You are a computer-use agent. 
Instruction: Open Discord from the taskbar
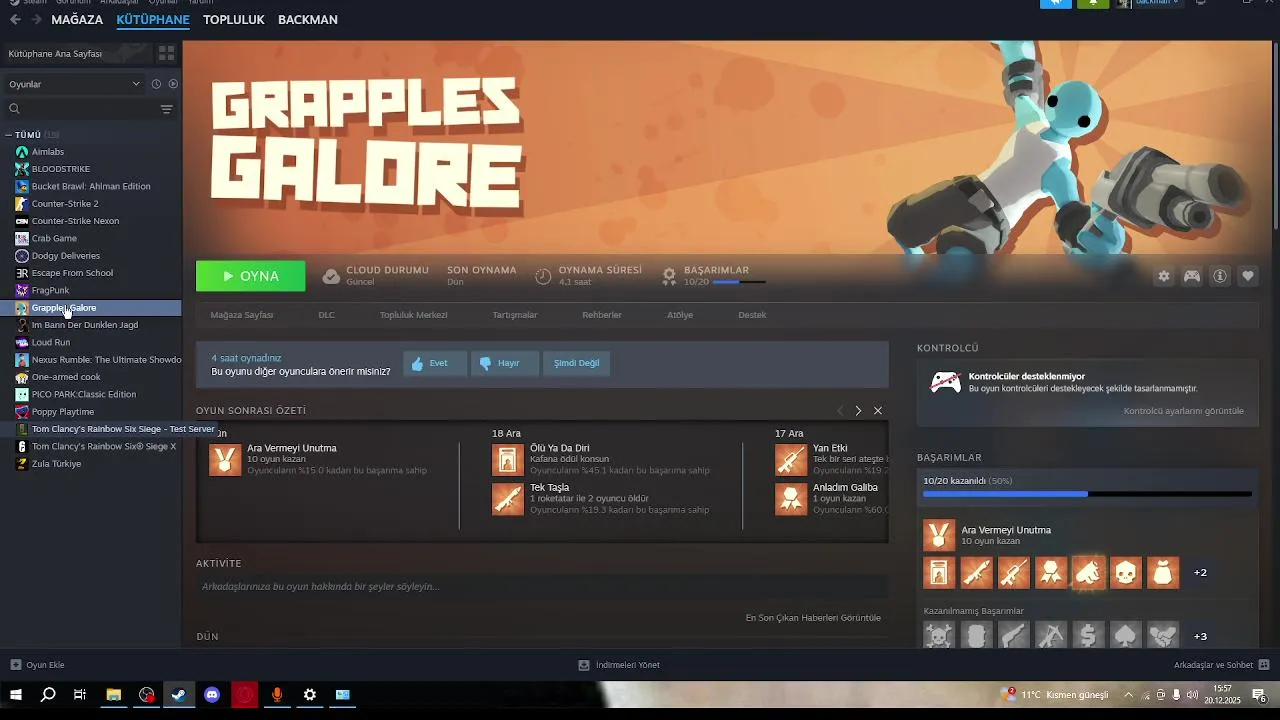point(212,695)
